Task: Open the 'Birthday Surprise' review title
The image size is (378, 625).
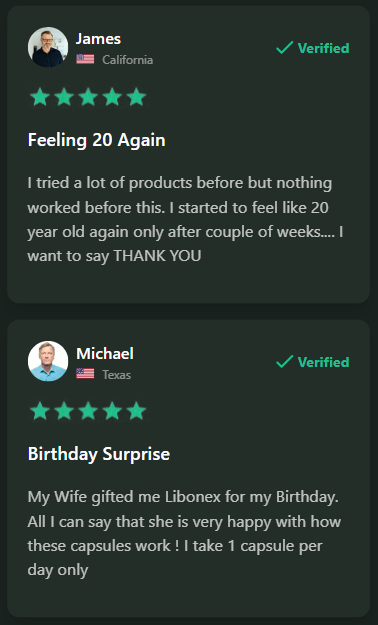Action: pyautogui.click(x=99, y=454)
